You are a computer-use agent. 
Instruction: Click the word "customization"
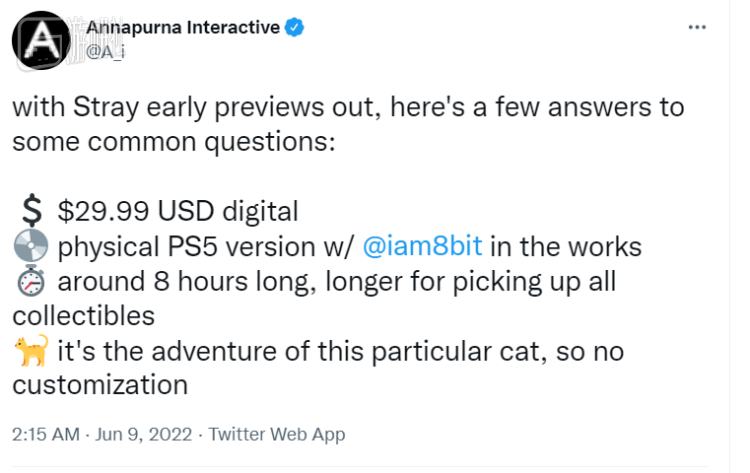point(100,385)
